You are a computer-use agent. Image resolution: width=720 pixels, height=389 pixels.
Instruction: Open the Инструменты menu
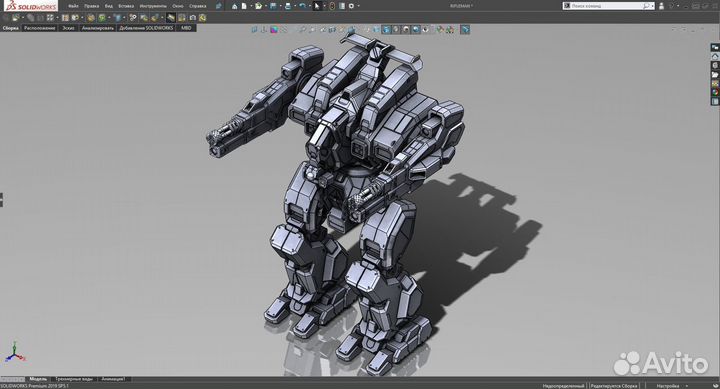click(x=153, y=6)
